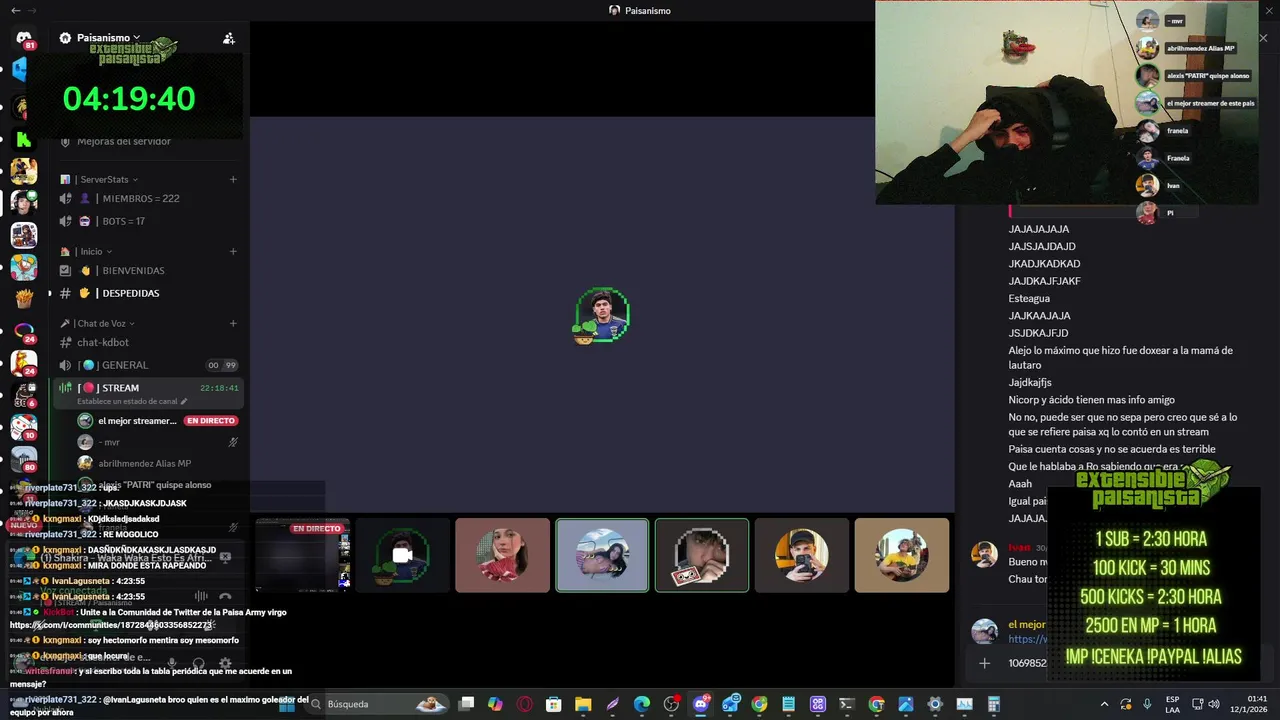Open the DESPEDIDAS text channel
1280x720 pixels.
click(x=148, y=293)
